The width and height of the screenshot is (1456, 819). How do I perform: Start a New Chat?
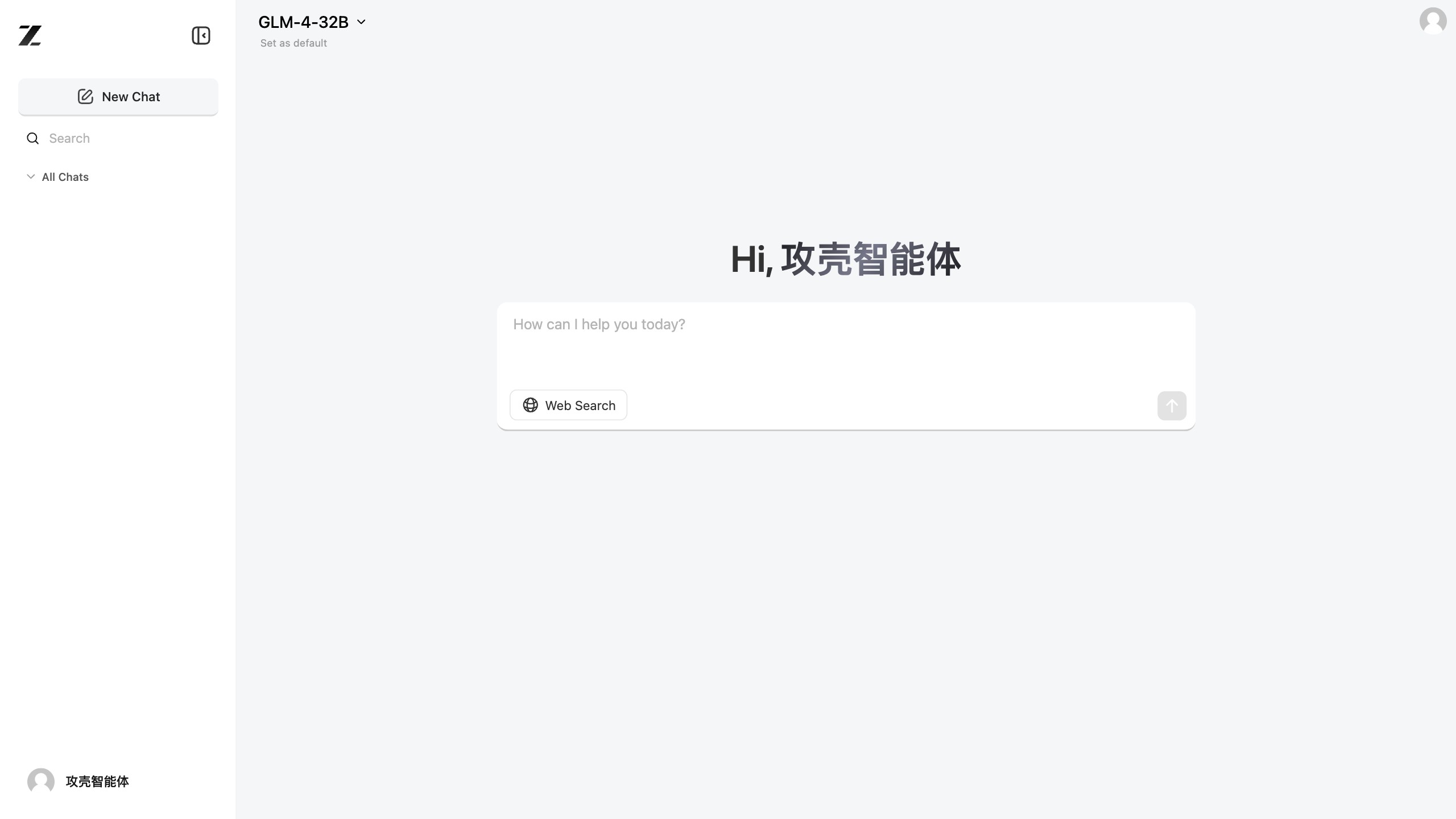click(x=118, y=96)
